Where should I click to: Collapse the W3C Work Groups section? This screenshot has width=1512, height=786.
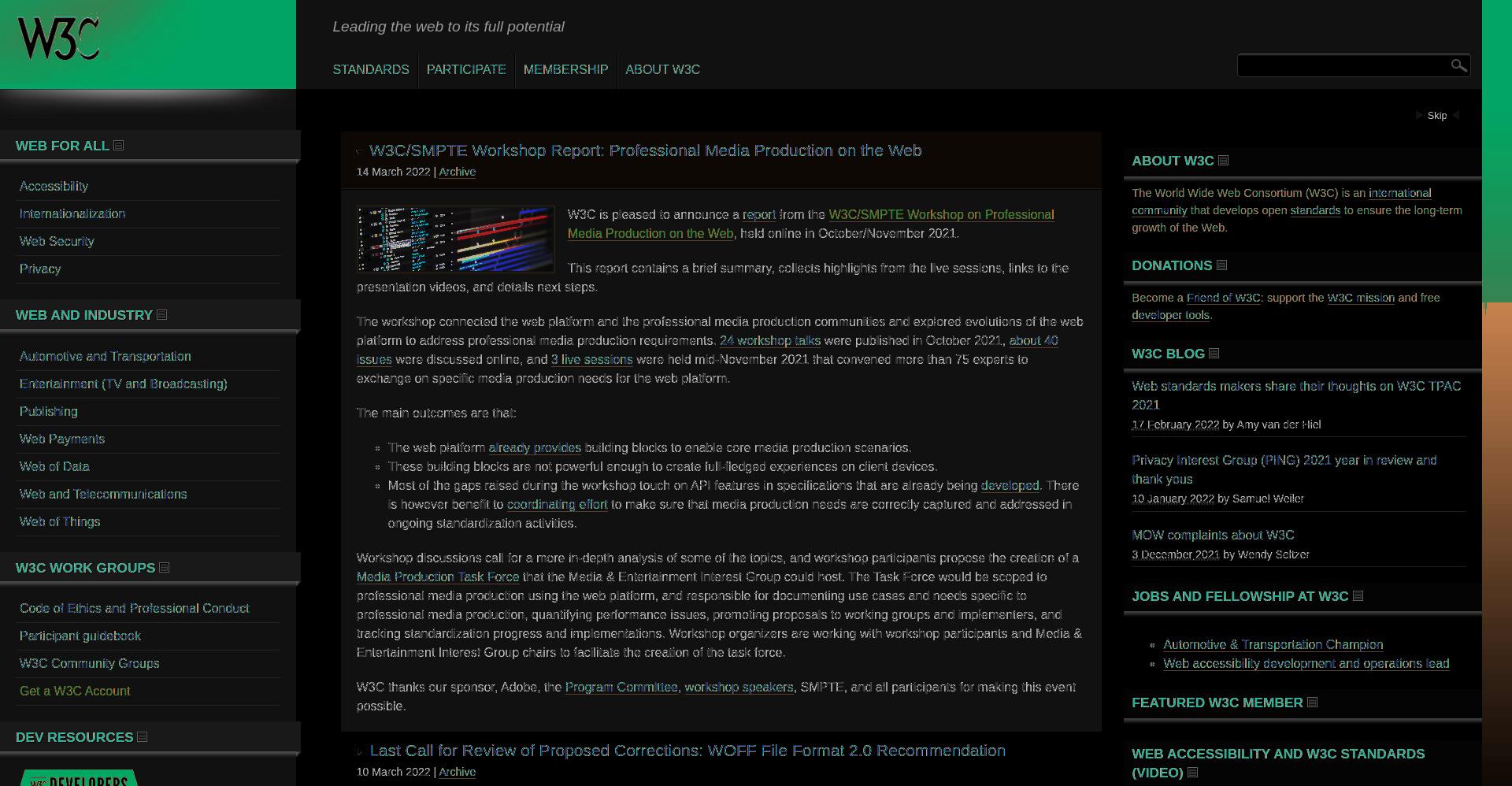pos(165,568)
